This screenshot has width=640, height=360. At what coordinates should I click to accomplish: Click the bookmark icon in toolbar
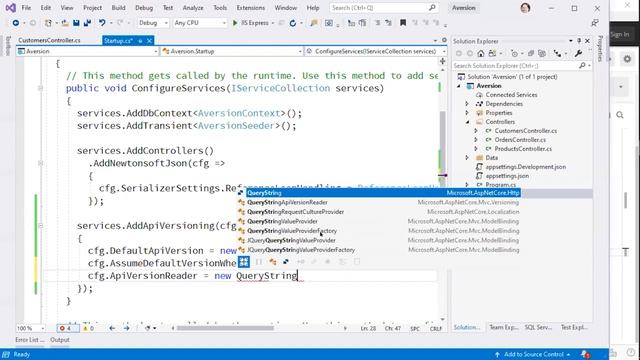403,23
